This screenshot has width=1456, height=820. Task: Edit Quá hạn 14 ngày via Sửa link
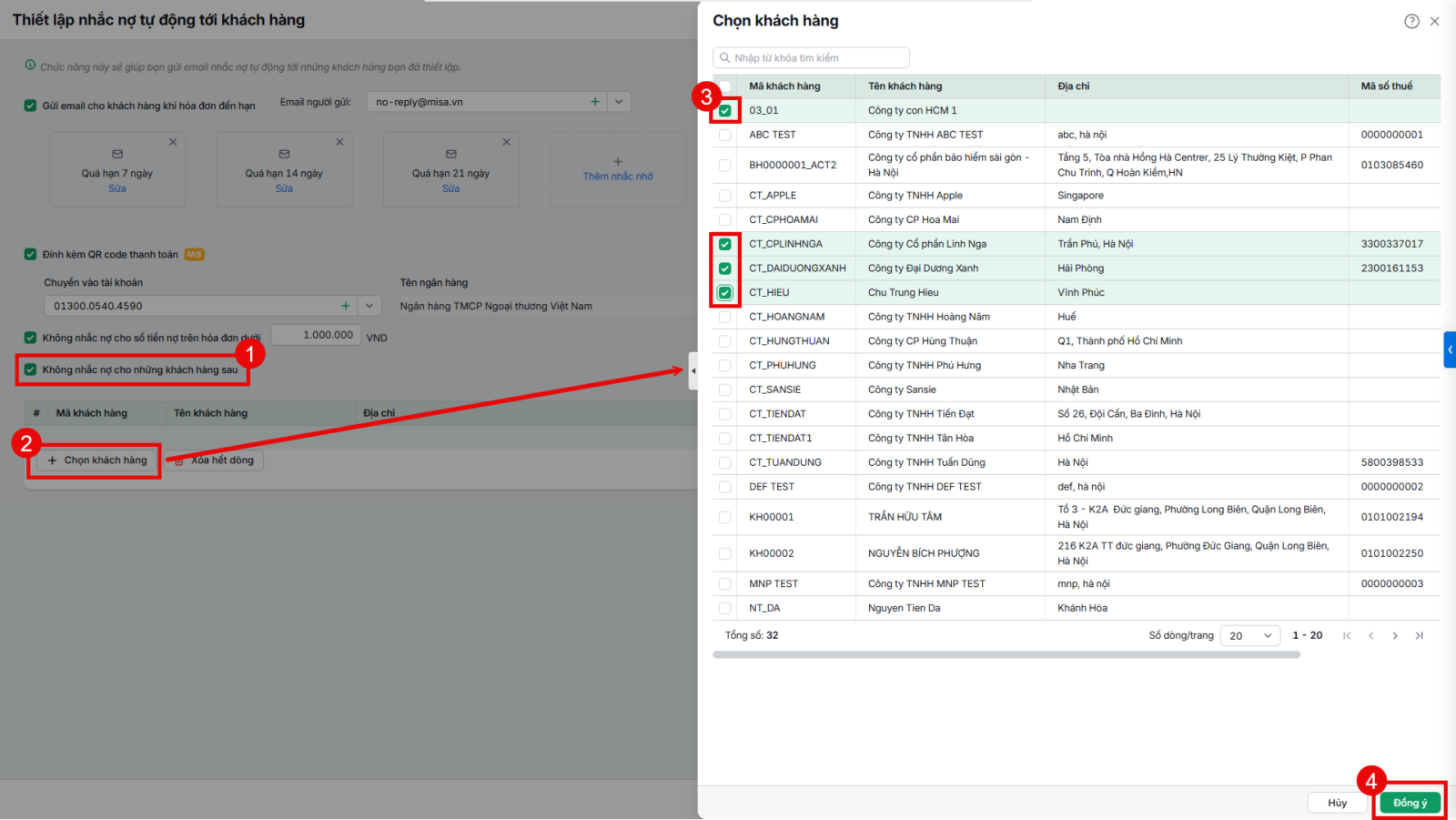pyautogui.click(x=284, y=189)
